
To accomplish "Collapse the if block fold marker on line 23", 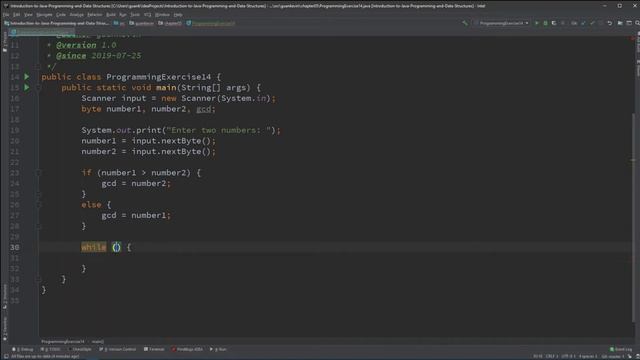I will (x=39, y=173).
